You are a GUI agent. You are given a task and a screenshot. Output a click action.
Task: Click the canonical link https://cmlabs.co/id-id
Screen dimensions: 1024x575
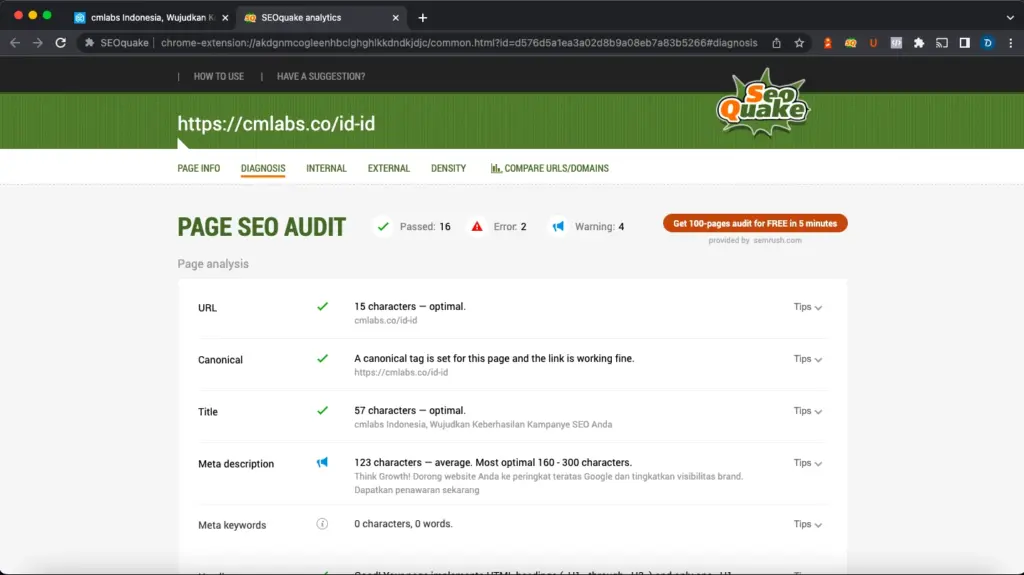401,372
